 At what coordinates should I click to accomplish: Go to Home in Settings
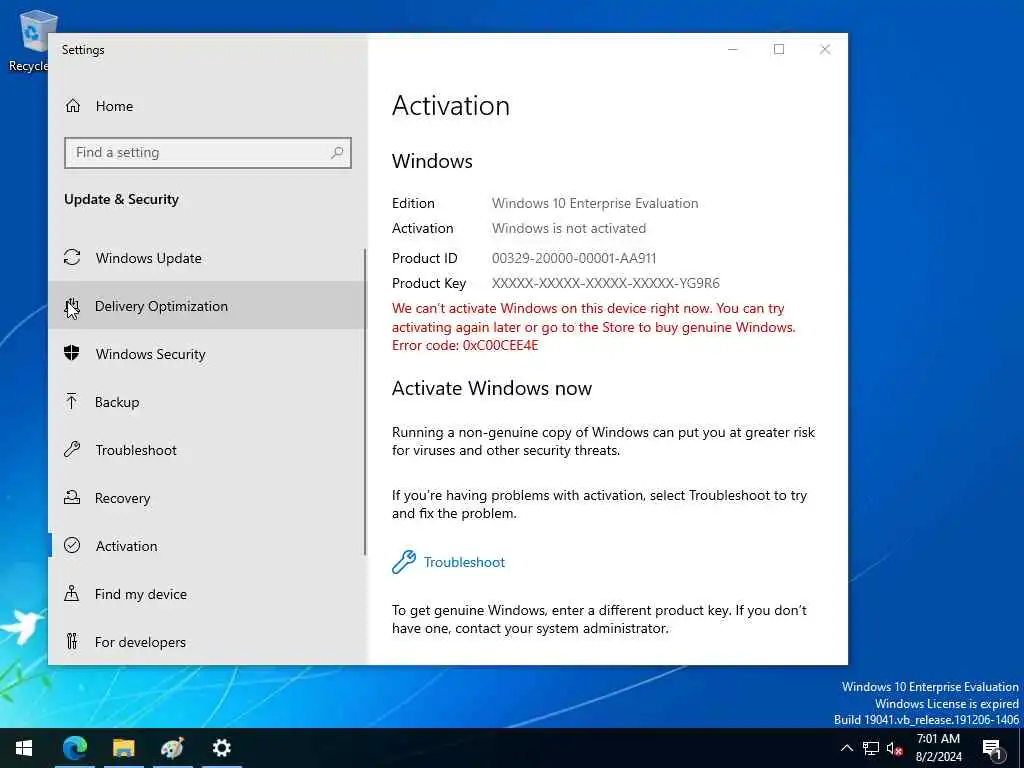(x=208, y=106)
